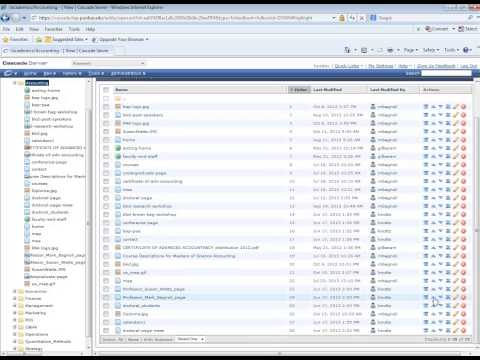The width and height of the screenshot is (480, 360).
Task: Click pencil edit icon for Diploma.jpg row
Action: 456,314
